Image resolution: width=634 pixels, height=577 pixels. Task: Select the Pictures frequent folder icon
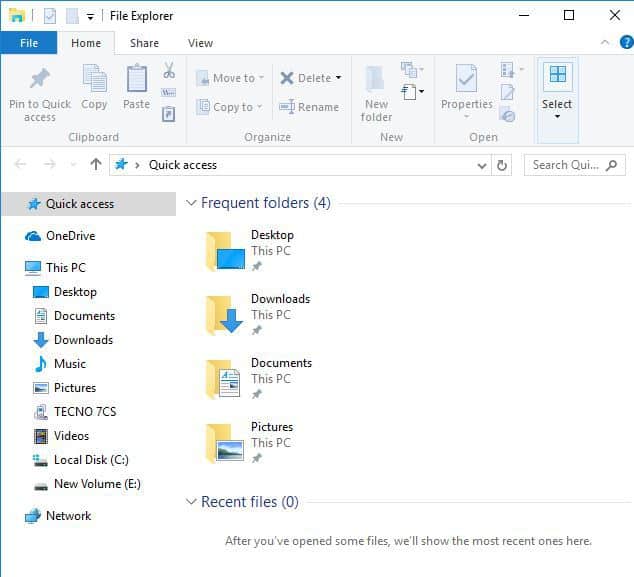point(225,442)
